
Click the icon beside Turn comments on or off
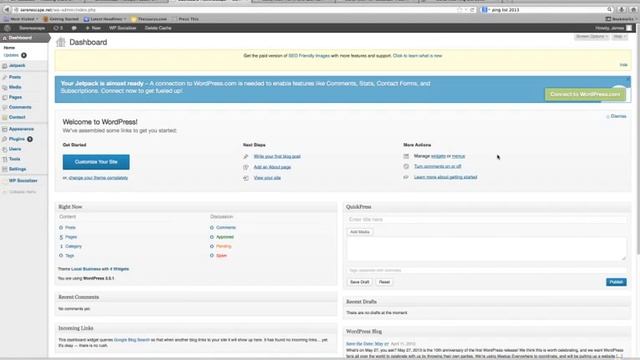coord(406,167)
